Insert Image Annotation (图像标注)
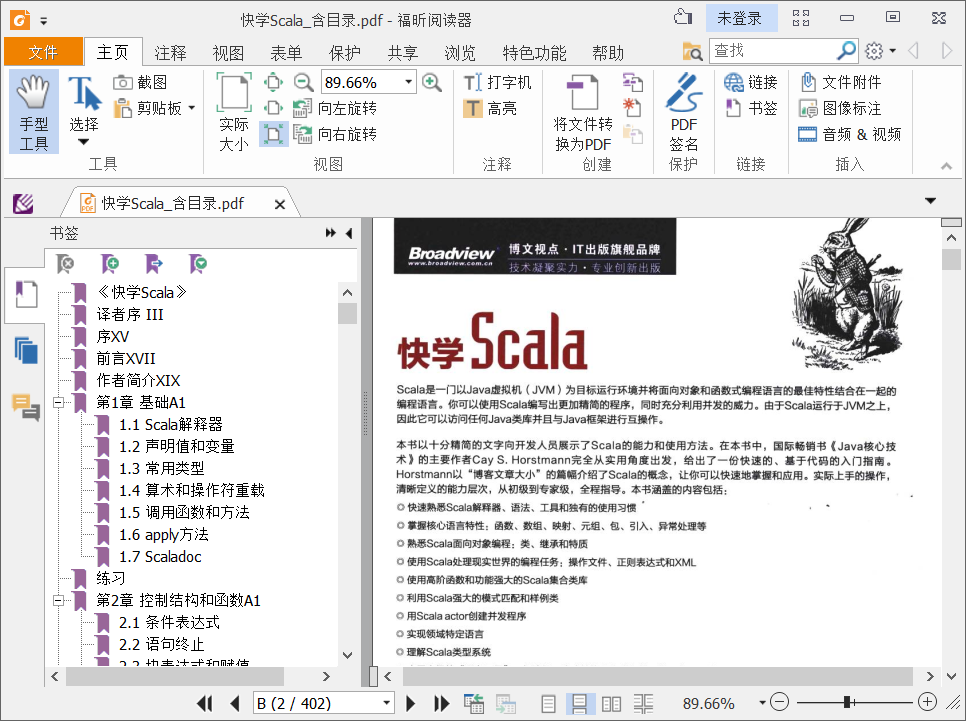 point(840,108)
